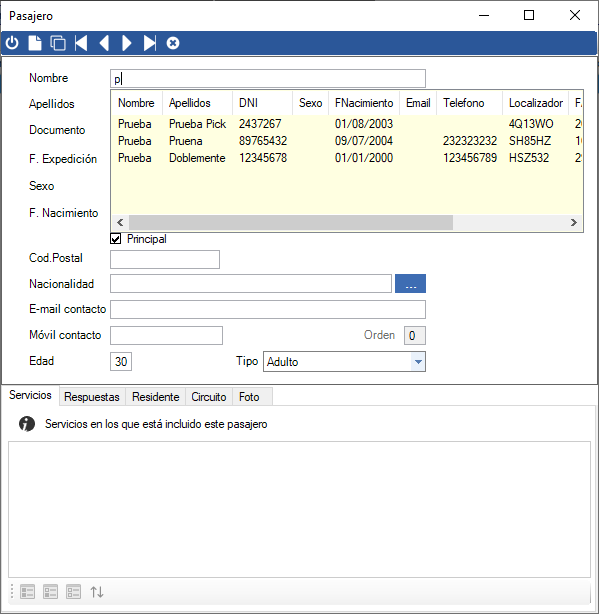
Task: Open the Tipo dropdown showing Adulto
Action: tap(418, 361)
